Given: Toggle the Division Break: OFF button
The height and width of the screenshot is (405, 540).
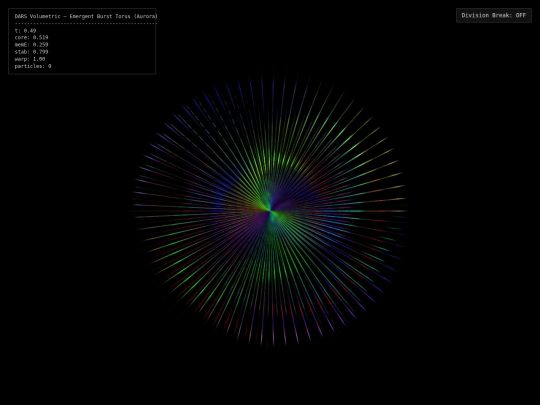Looking at the screenshot, I should point(494,15).
